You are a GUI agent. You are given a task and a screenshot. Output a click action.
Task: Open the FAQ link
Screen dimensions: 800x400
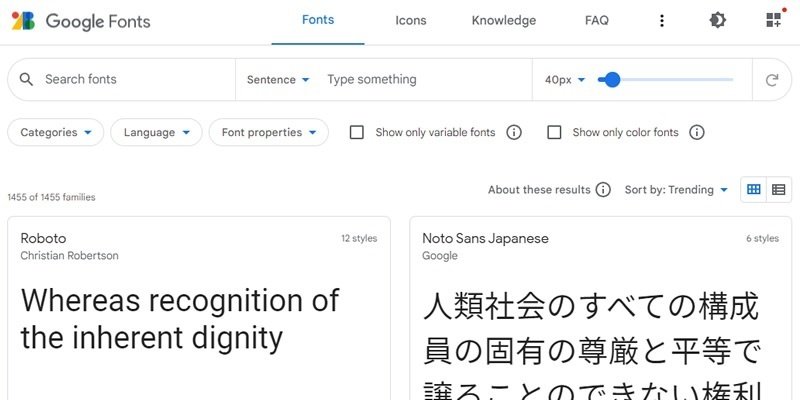(596, 20)
